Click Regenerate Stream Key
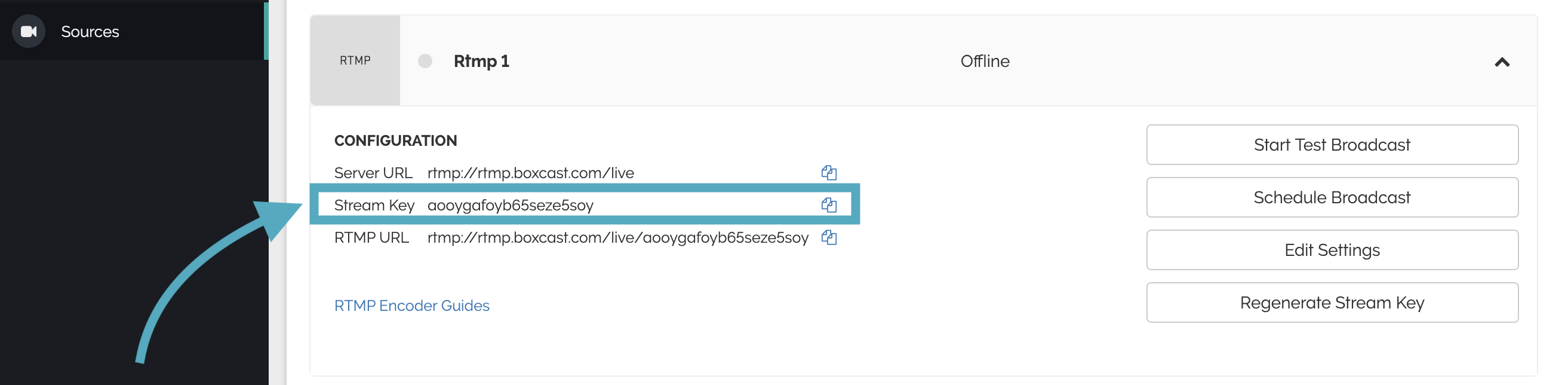This screenshot has width=1568, height=385. pos(1332,302)
